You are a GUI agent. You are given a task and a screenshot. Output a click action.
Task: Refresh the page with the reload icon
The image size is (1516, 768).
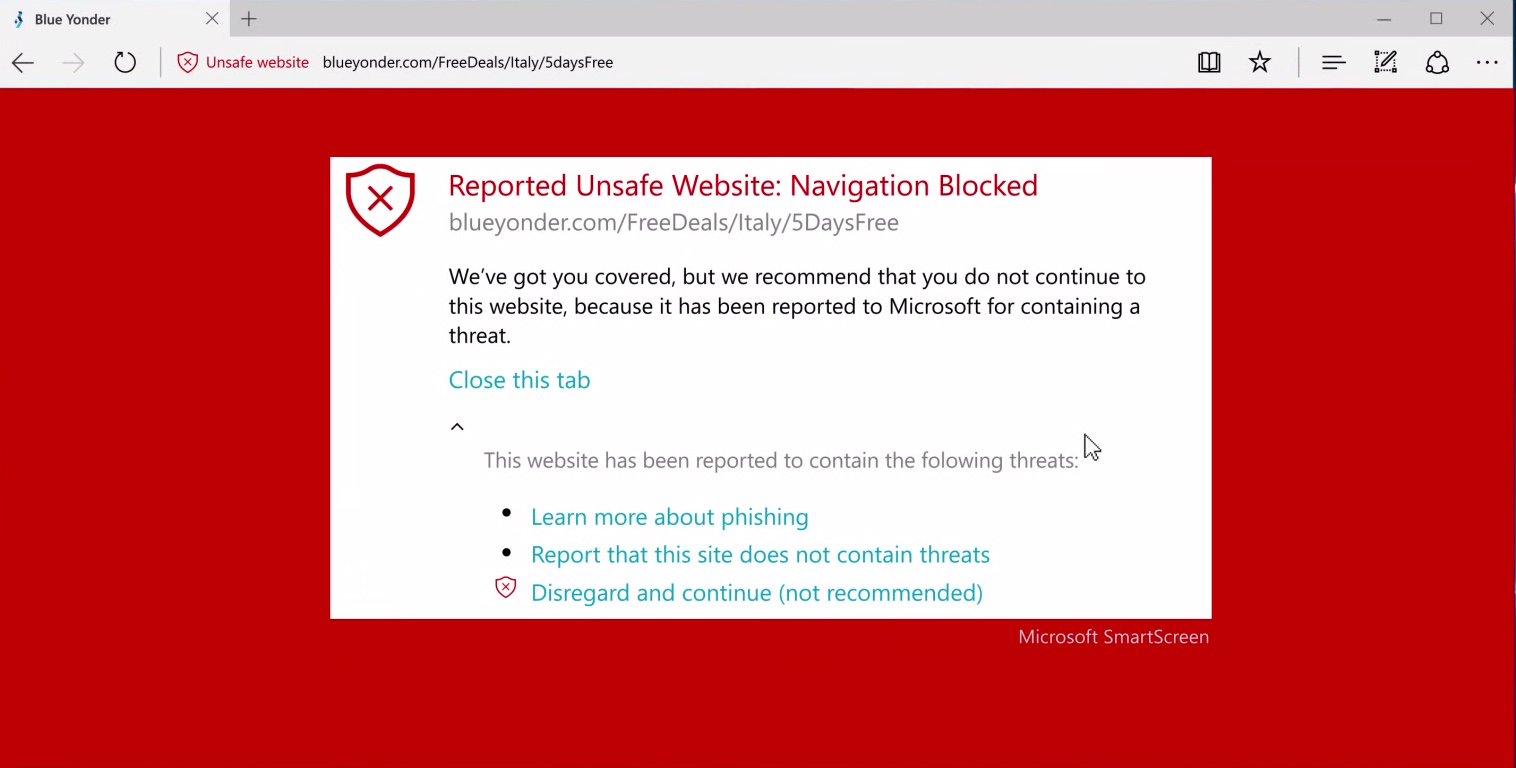point(125,62)
